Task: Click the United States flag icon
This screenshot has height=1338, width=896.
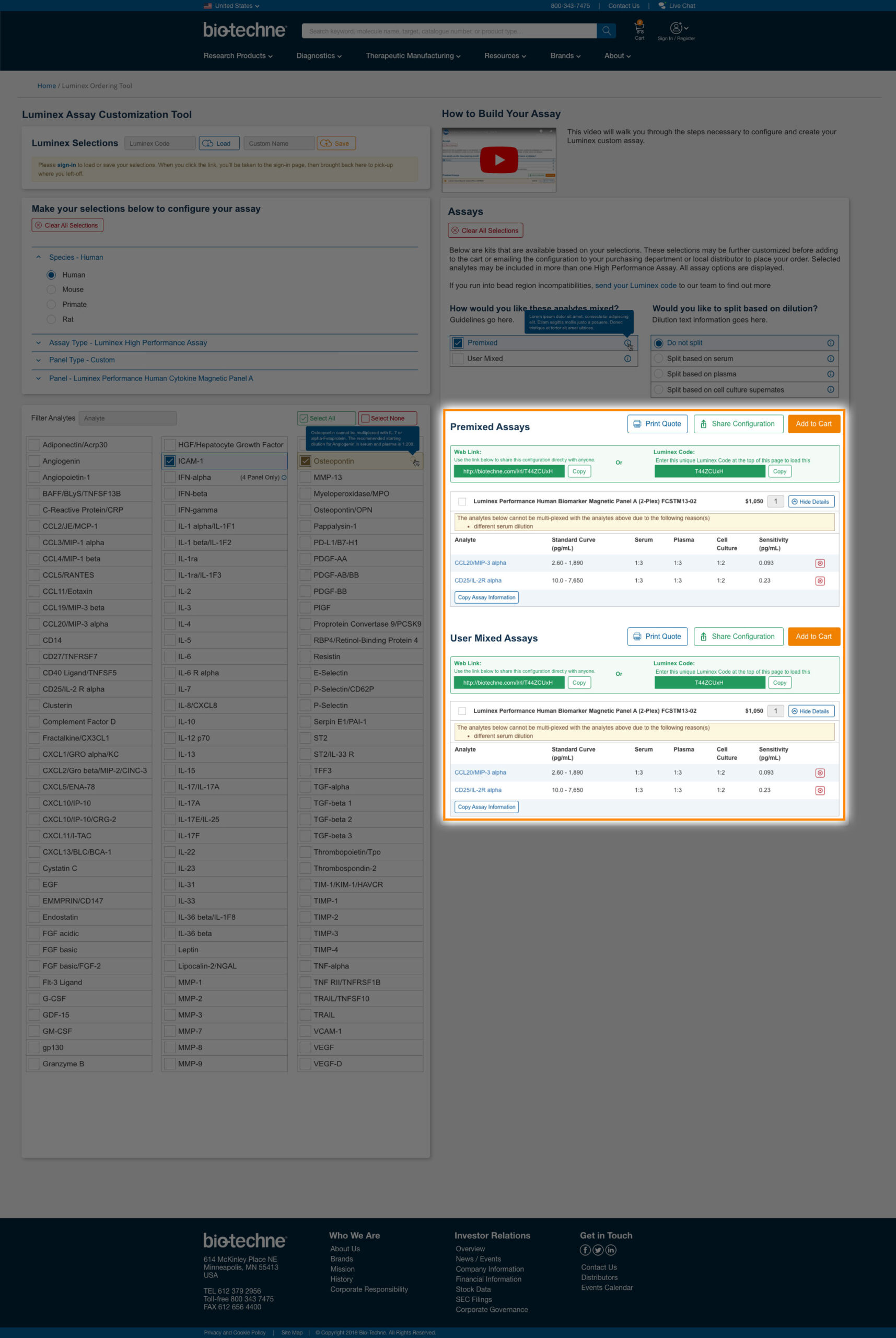Action: [x=207, y=6]
